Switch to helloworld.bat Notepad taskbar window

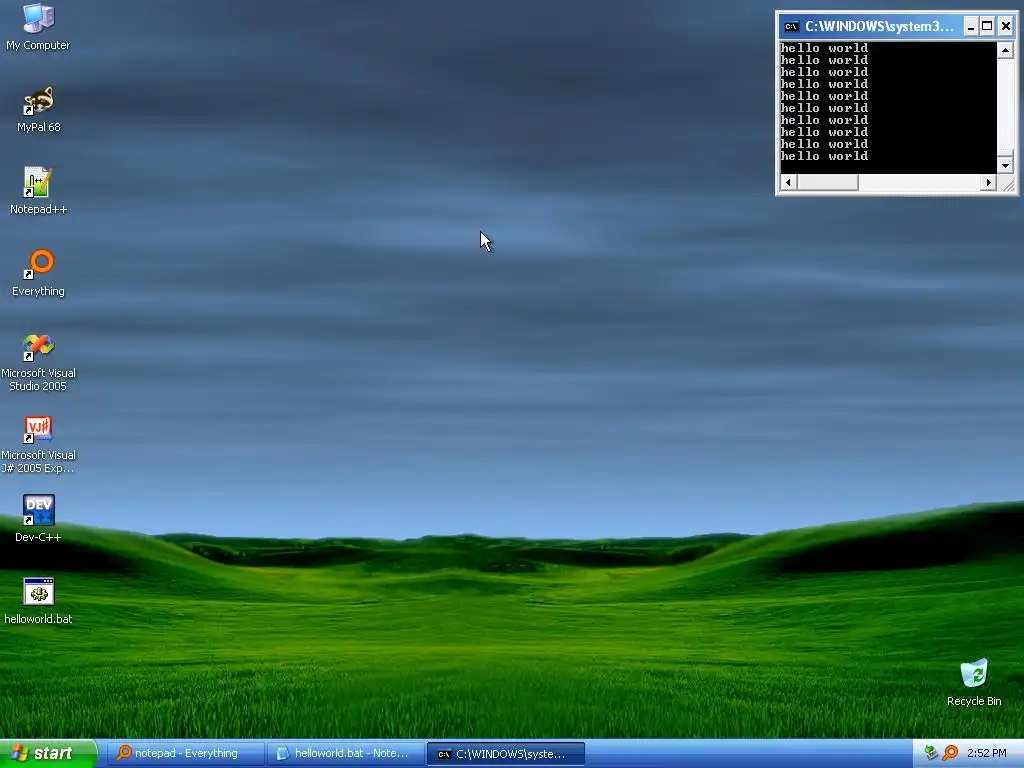pos(346,754)
